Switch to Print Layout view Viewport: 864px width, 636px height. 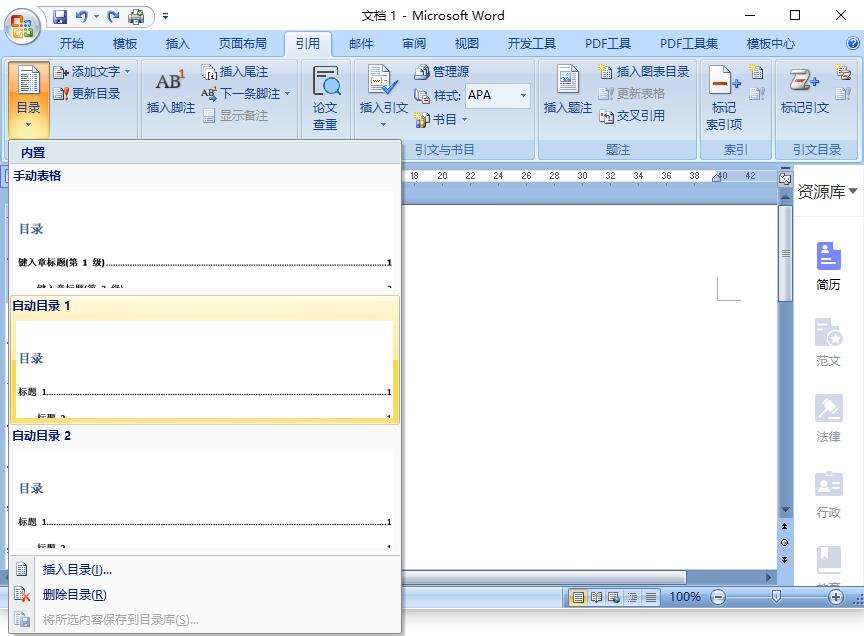(577, 597)
